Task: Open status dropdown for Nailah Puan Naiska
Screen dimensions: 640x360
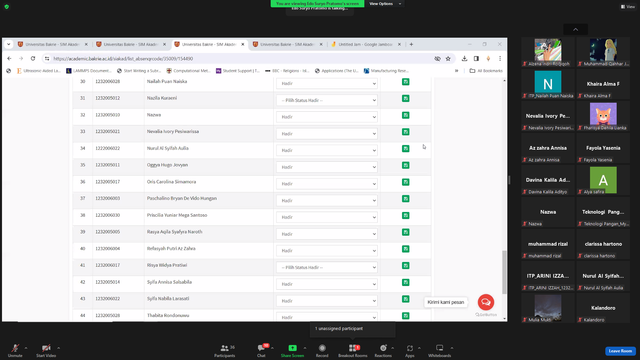Action: [x=327, y=83]
